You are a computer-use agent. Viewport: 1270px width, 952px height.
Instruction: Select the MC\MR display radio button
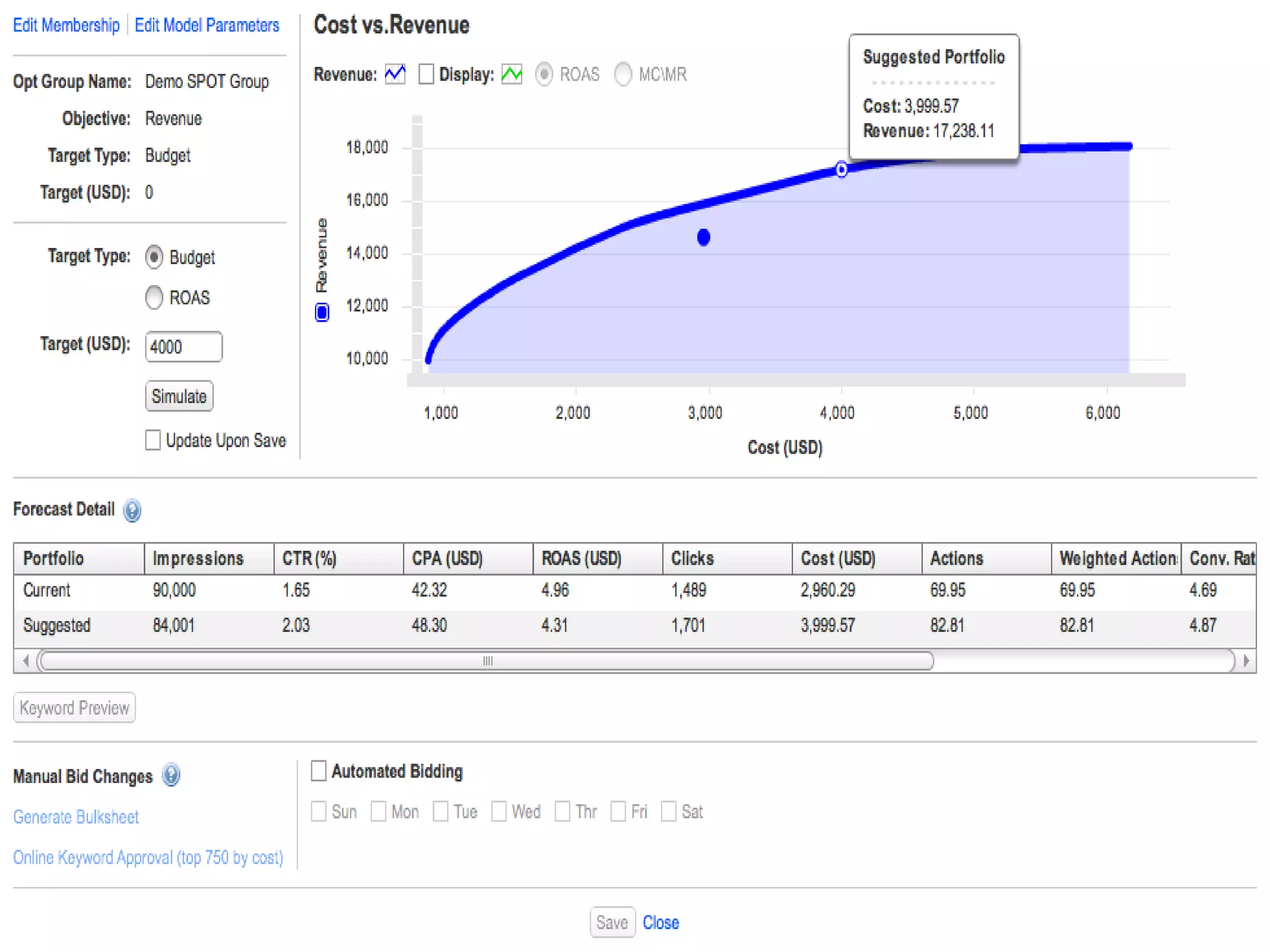(623, 74)
